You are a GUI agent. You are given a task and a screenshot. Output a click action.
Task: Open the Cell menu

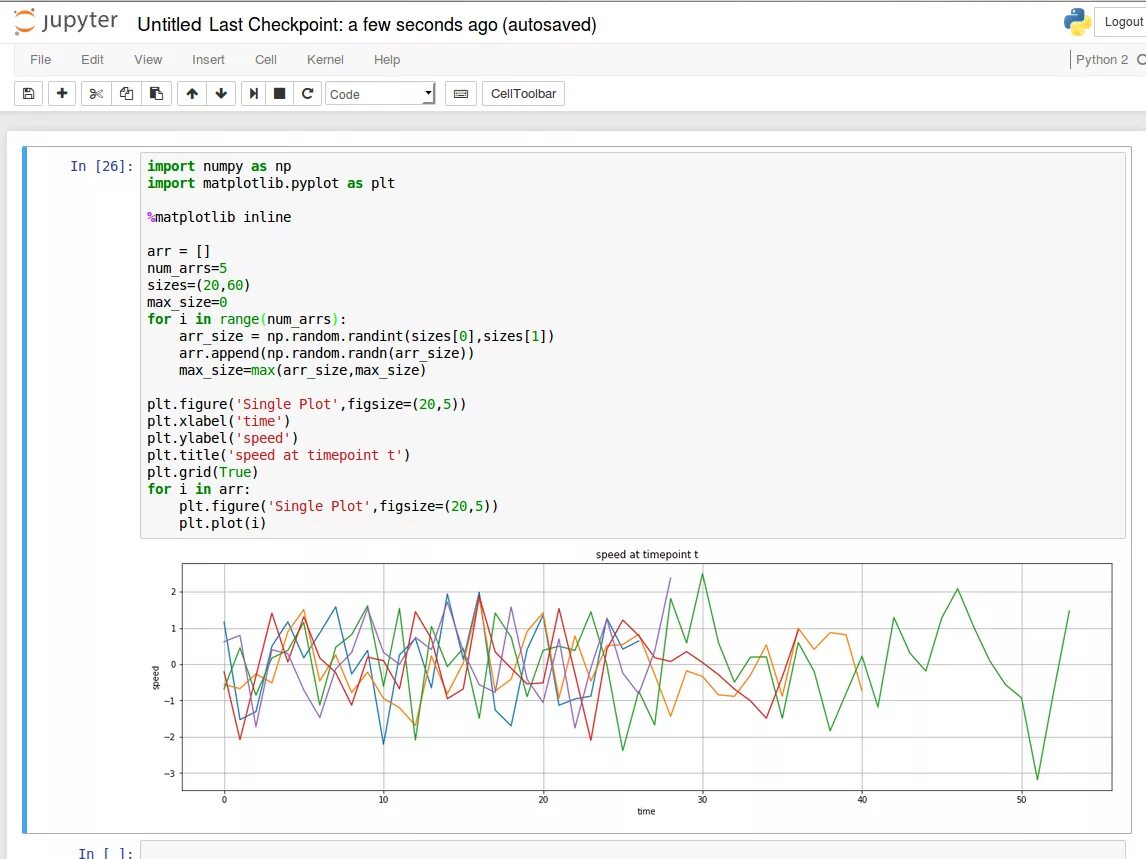click(x=266, y=60)
